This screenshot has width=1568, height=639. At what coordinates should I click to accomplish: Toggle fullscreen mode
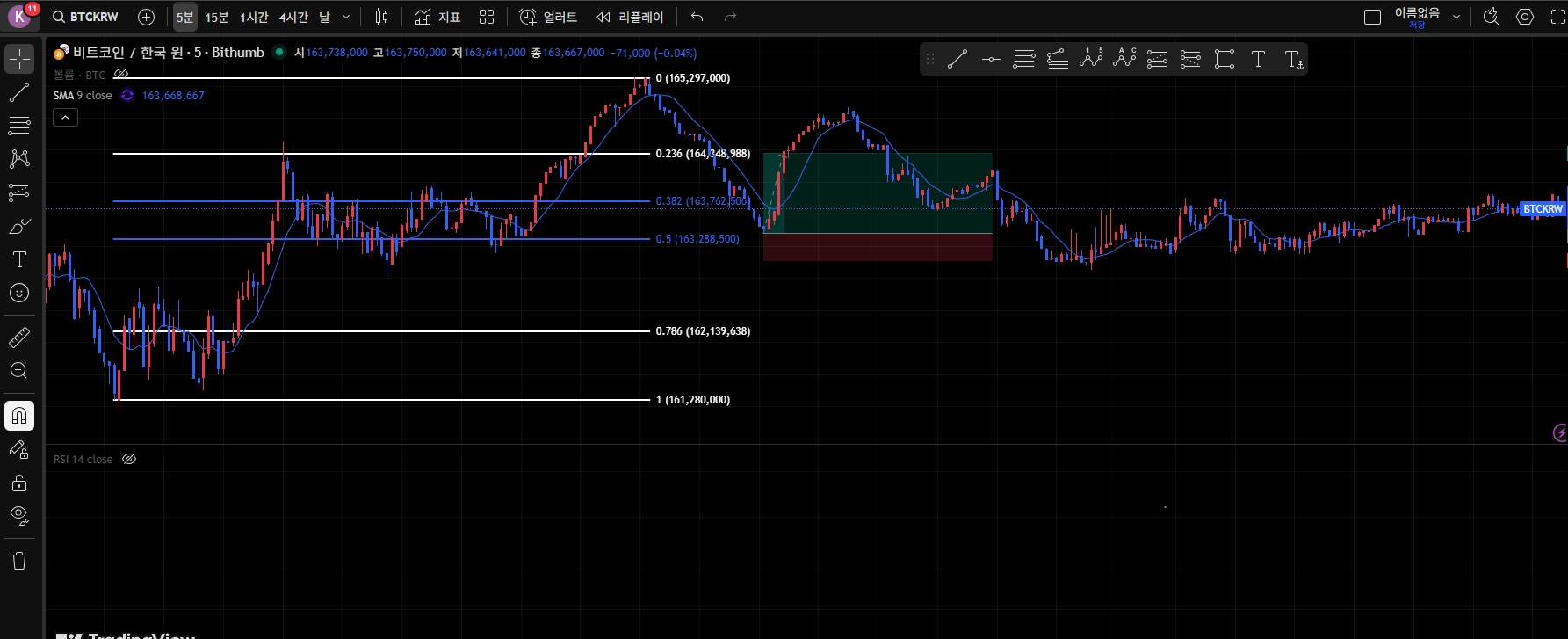pyautogui.click(x=1557, y=17)
